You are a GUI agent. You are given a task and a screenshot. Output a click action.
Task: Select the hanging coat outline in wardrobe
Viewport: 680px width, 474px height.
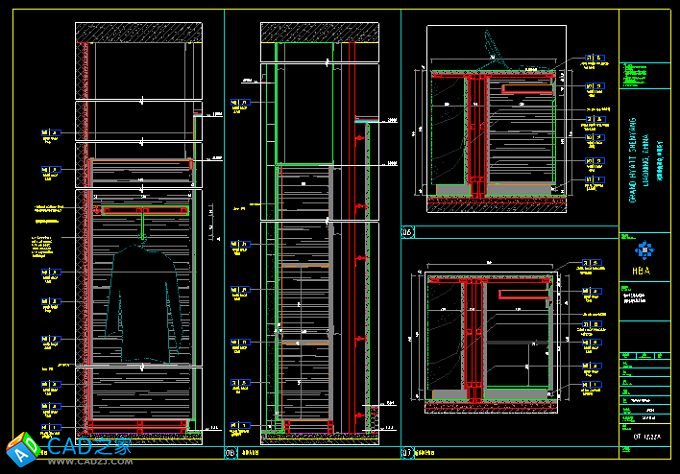pyautogui.click(x=143, y=300)
